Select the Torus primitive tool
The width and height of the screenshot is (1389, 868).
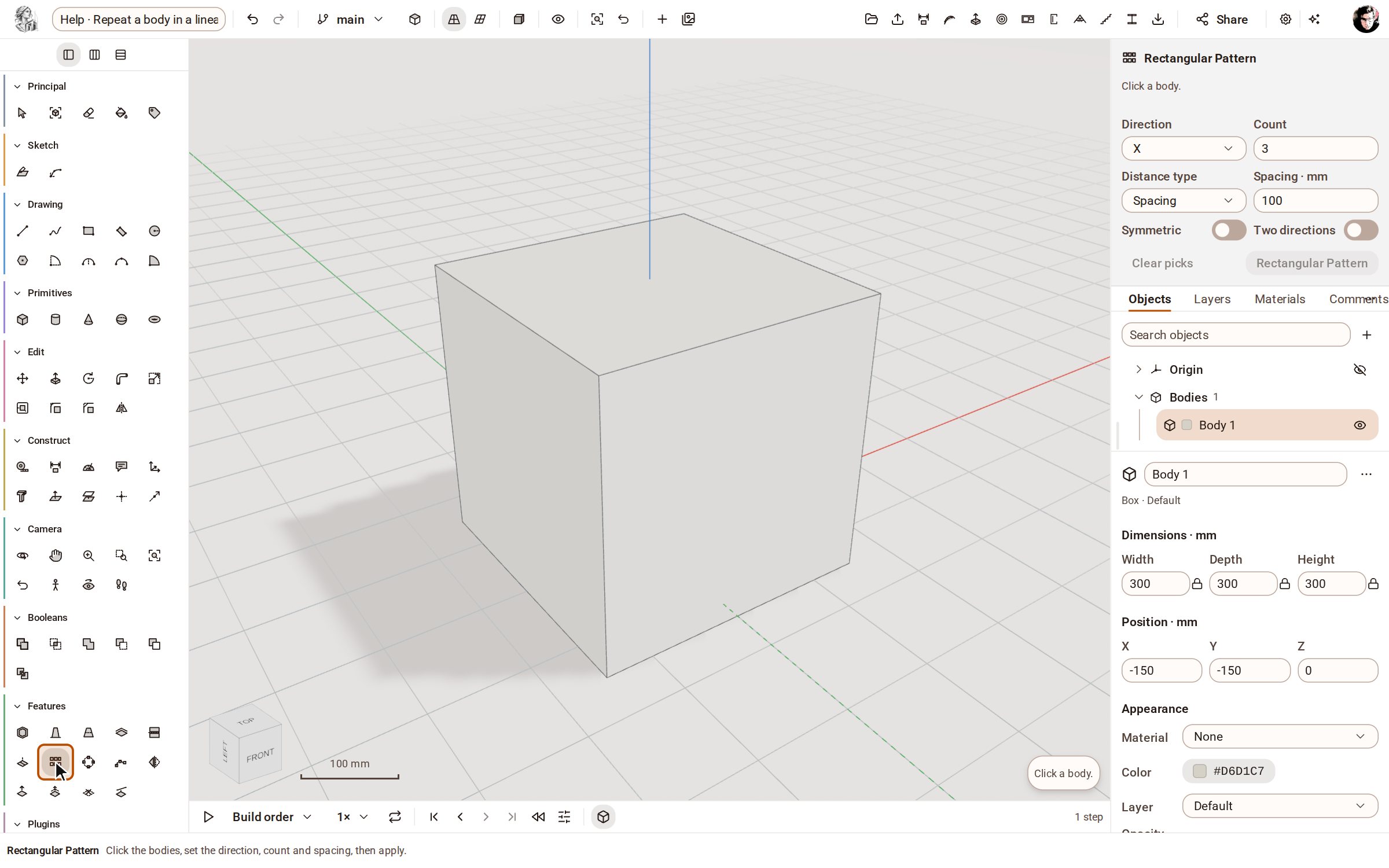pyautogui.click(x=155, y=319)
